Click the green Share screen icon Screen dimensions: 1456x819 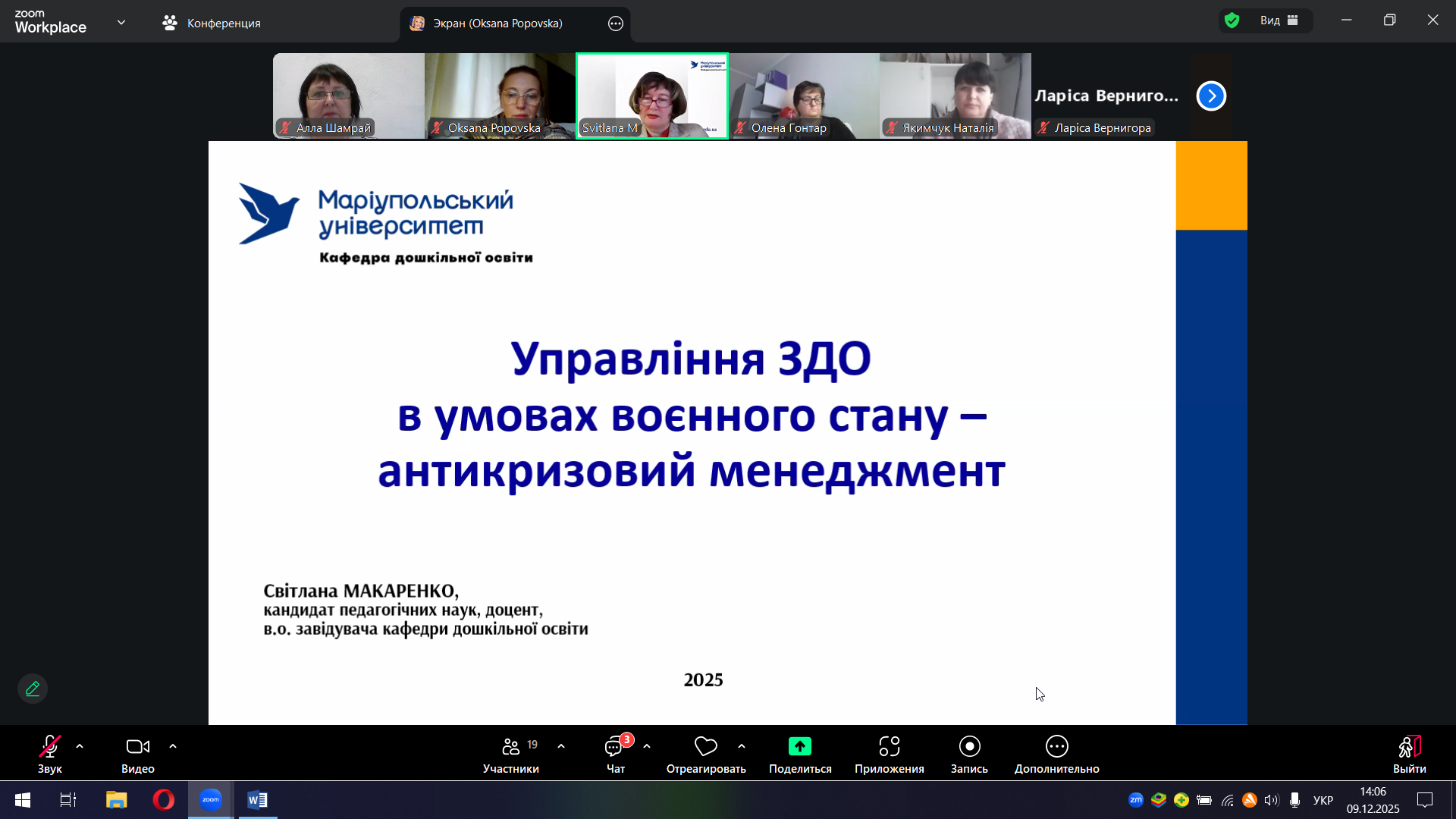click(x=799, y=747)
